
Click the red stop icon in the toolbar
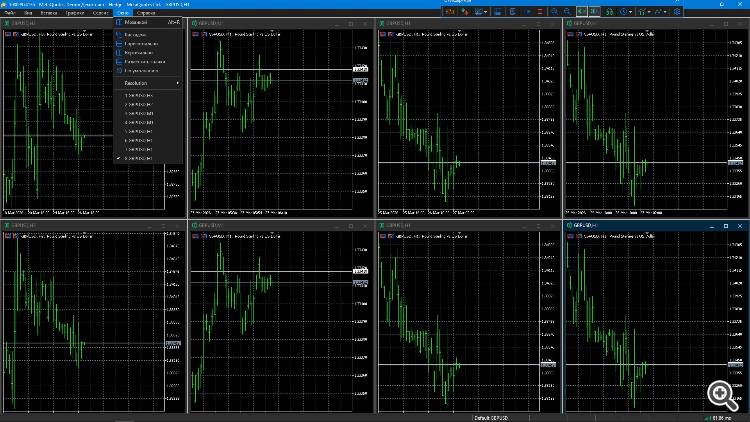540,12
